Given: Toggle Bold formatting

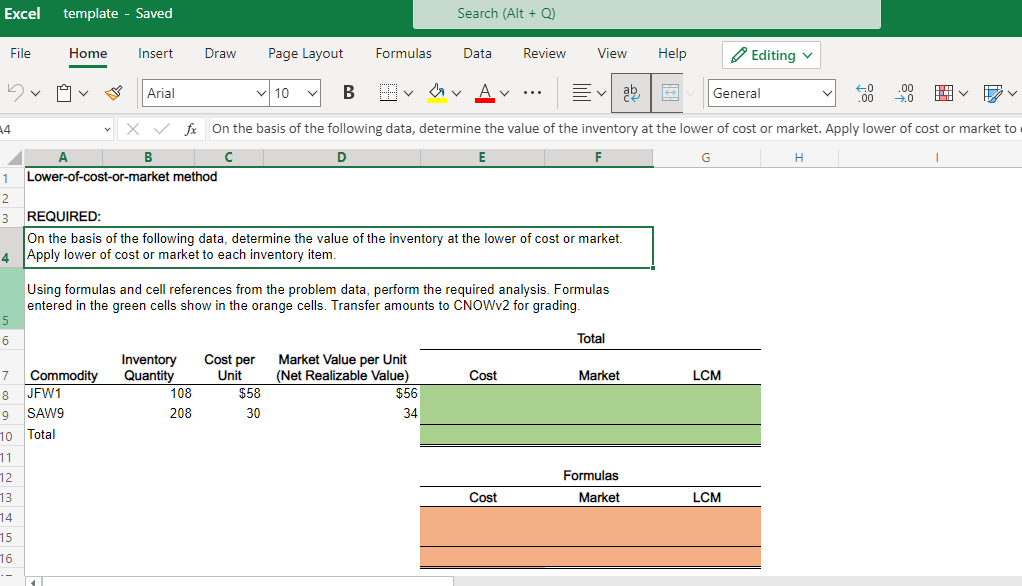Looking at the screenshot, I should coord(348,93).
